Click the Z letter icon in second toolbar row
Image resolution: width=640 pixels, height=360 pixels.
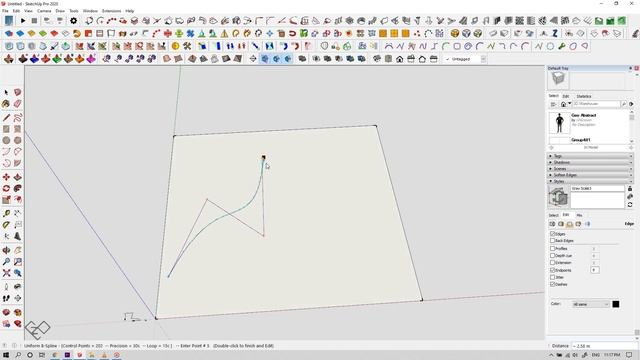click(555, 33)
